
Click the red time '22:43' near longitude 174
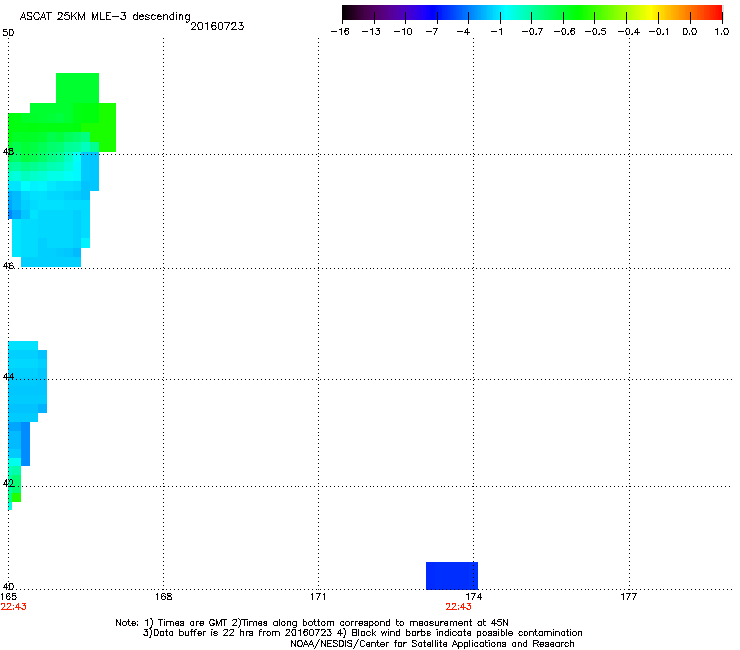coord(458,607)
